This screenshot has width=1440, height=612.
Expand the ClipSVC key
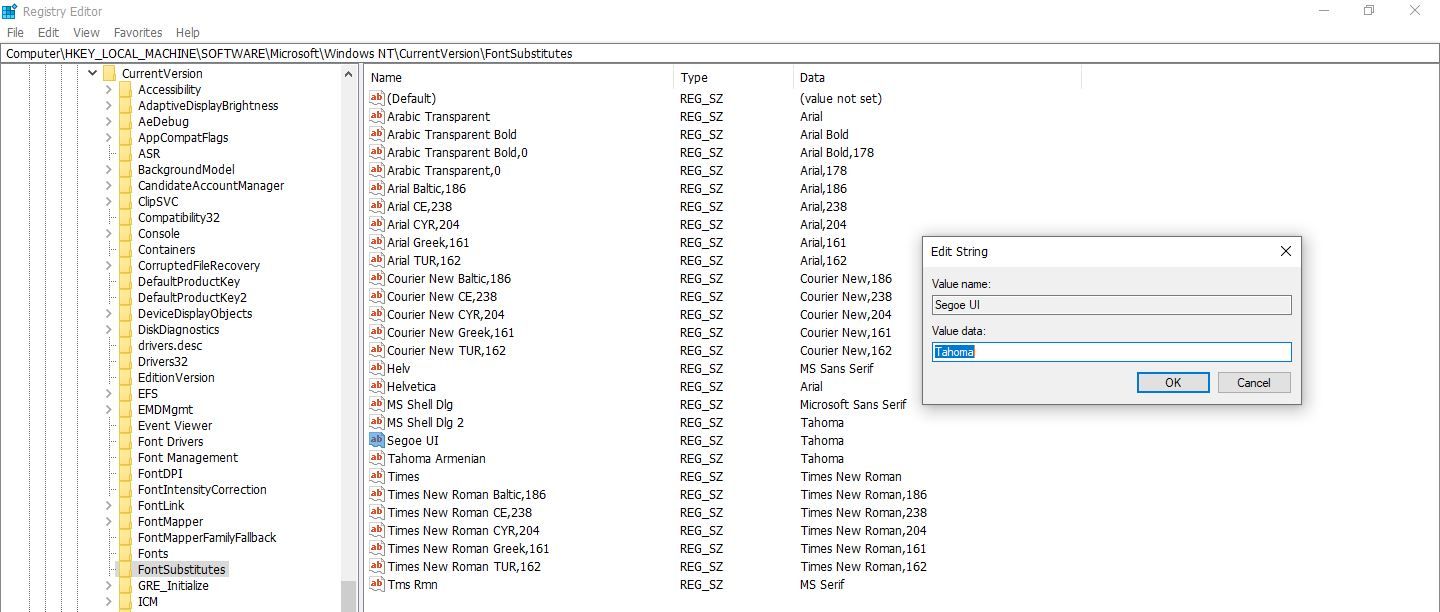pos(109,201)
